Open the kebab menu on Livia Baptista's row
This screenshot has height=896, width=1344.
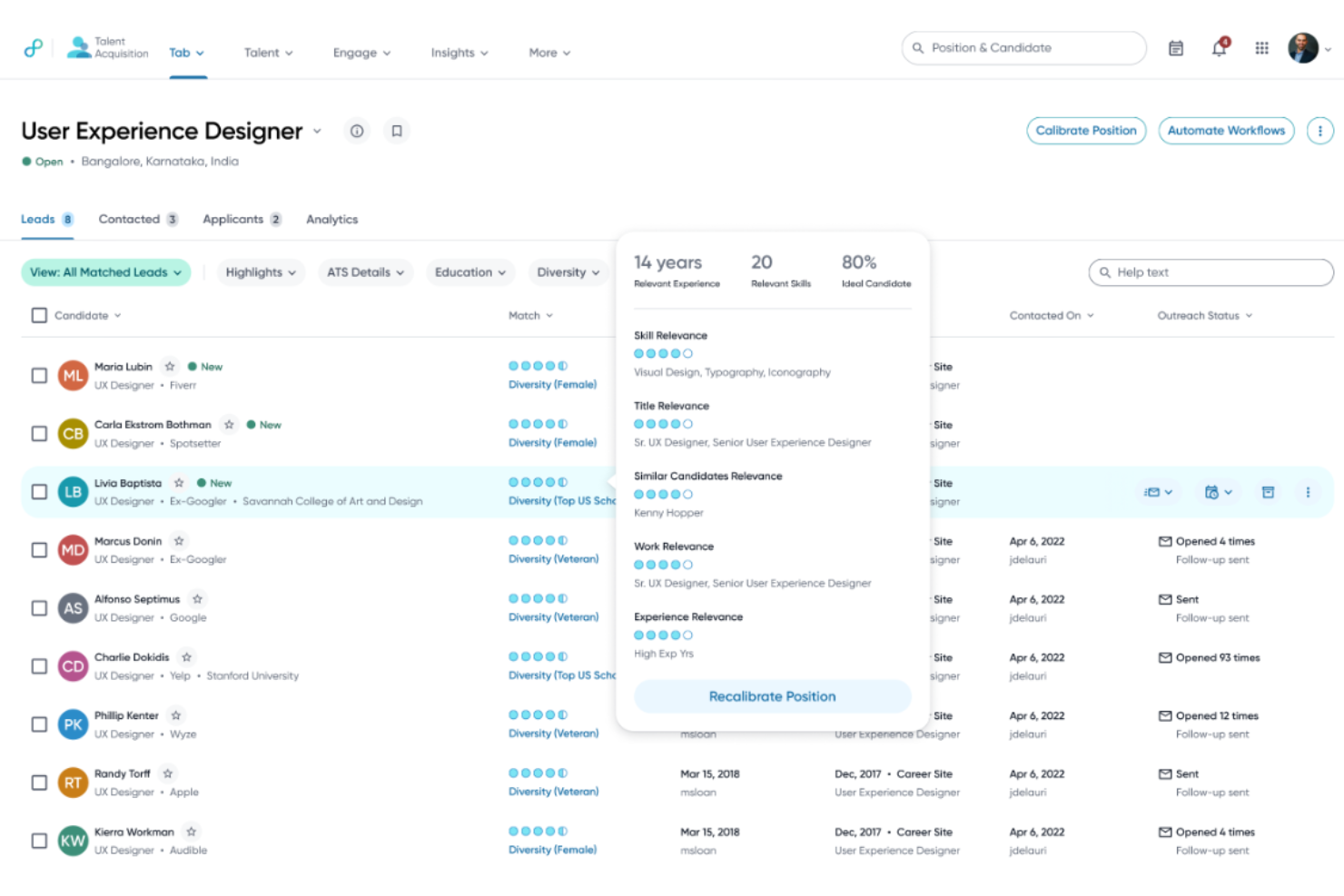1308,491
